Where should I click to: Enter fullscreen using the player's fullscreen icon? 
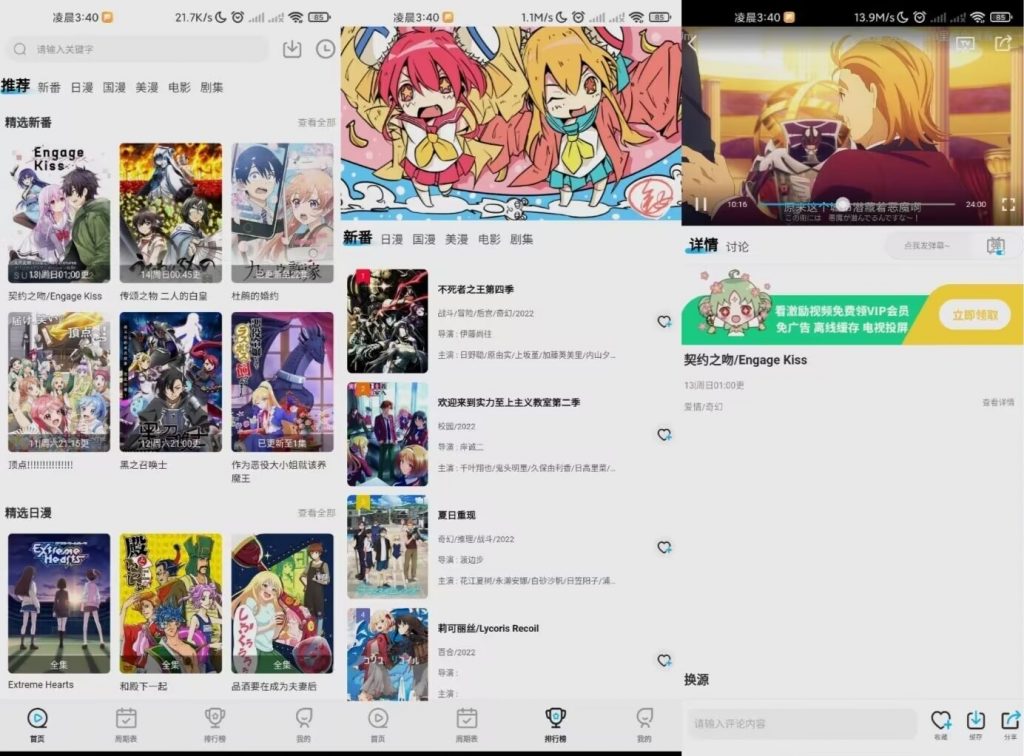point(1010,206)
